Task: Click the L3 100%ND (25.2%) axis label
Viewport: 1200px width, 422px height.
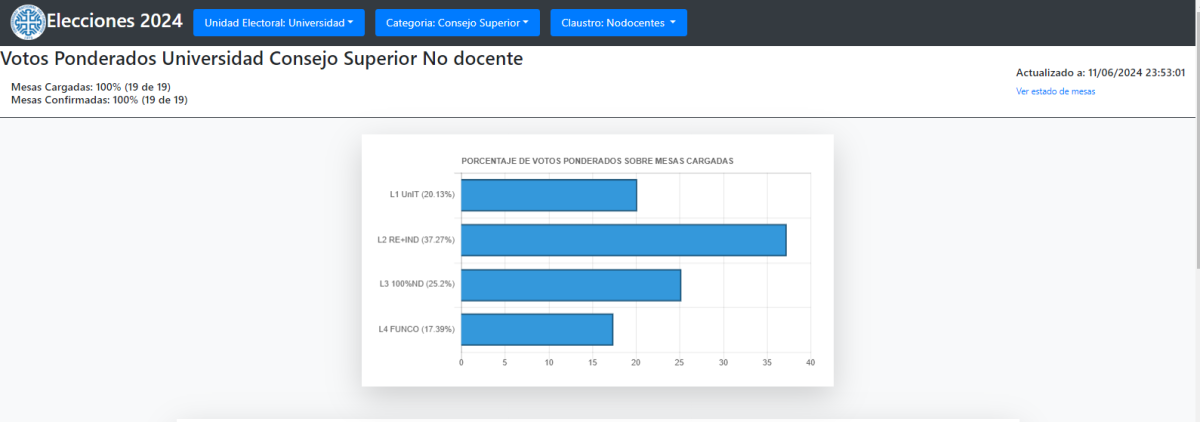Action: (417, 285)
